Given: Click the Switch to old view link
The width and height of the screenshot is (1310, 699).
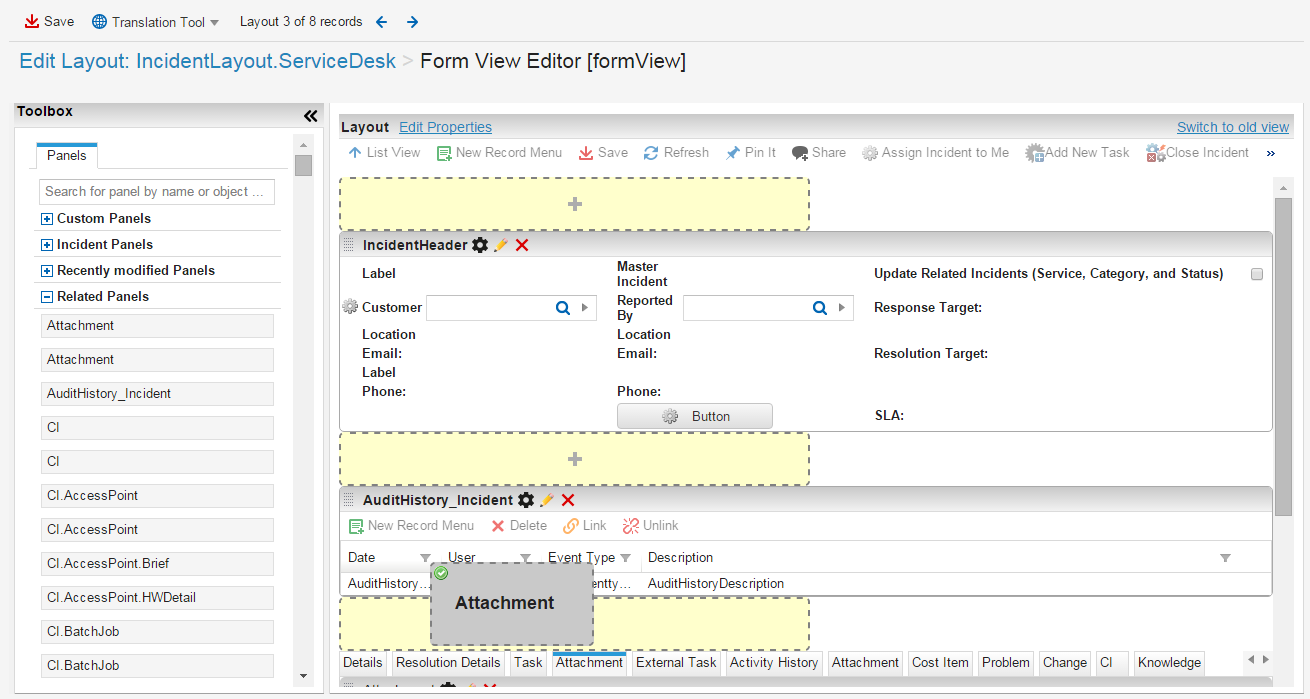Looking at the screenshot, I should [1232, 127].
